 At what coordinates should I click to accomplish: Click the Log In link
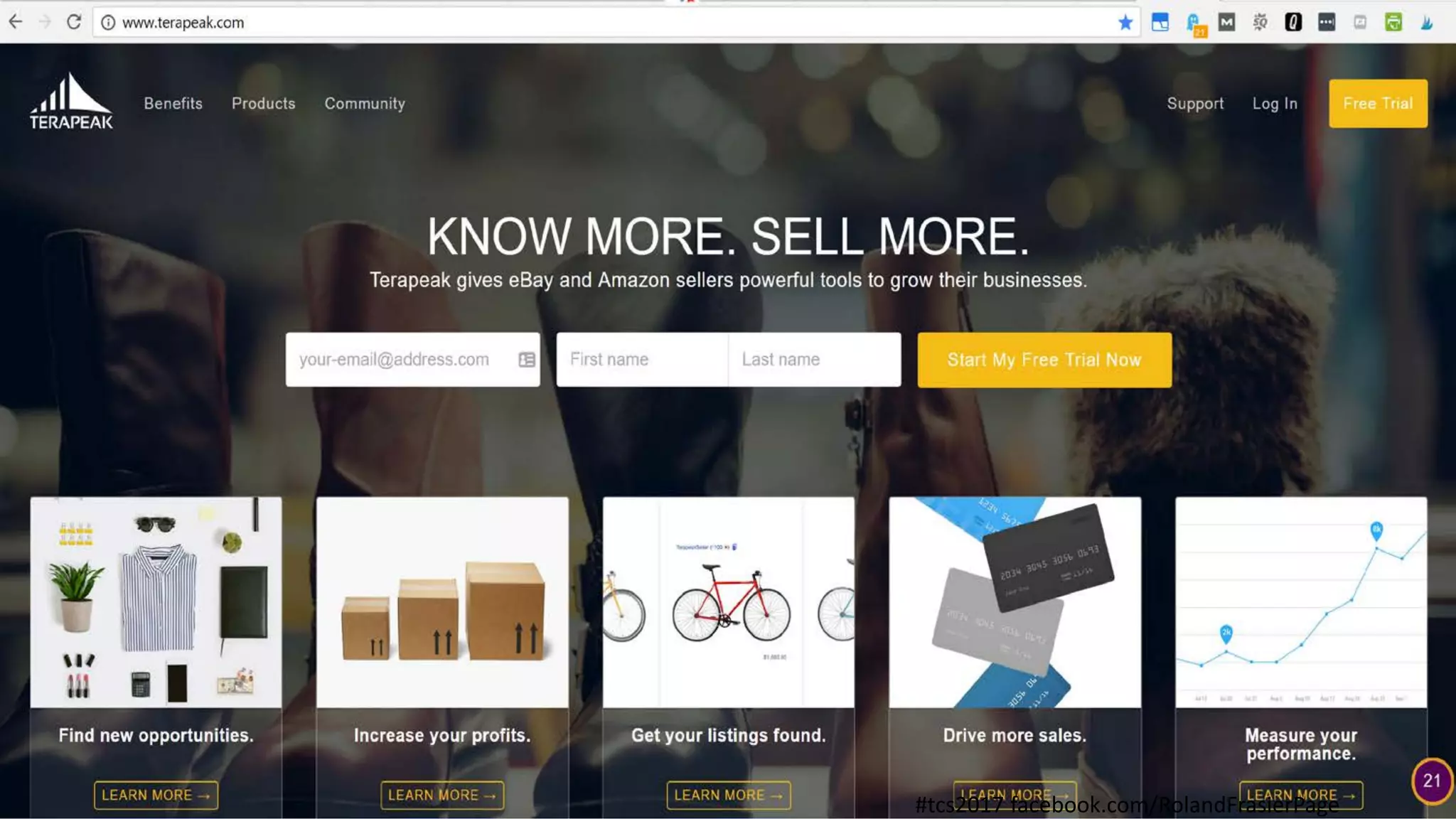click(1275, 104)
